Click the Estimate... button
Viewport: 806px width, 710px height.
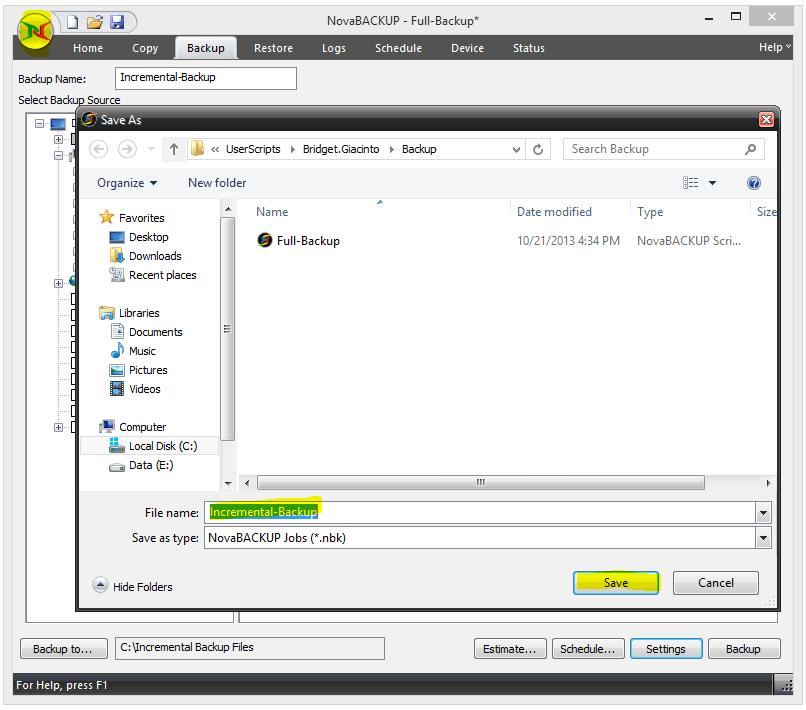[510, 649]
